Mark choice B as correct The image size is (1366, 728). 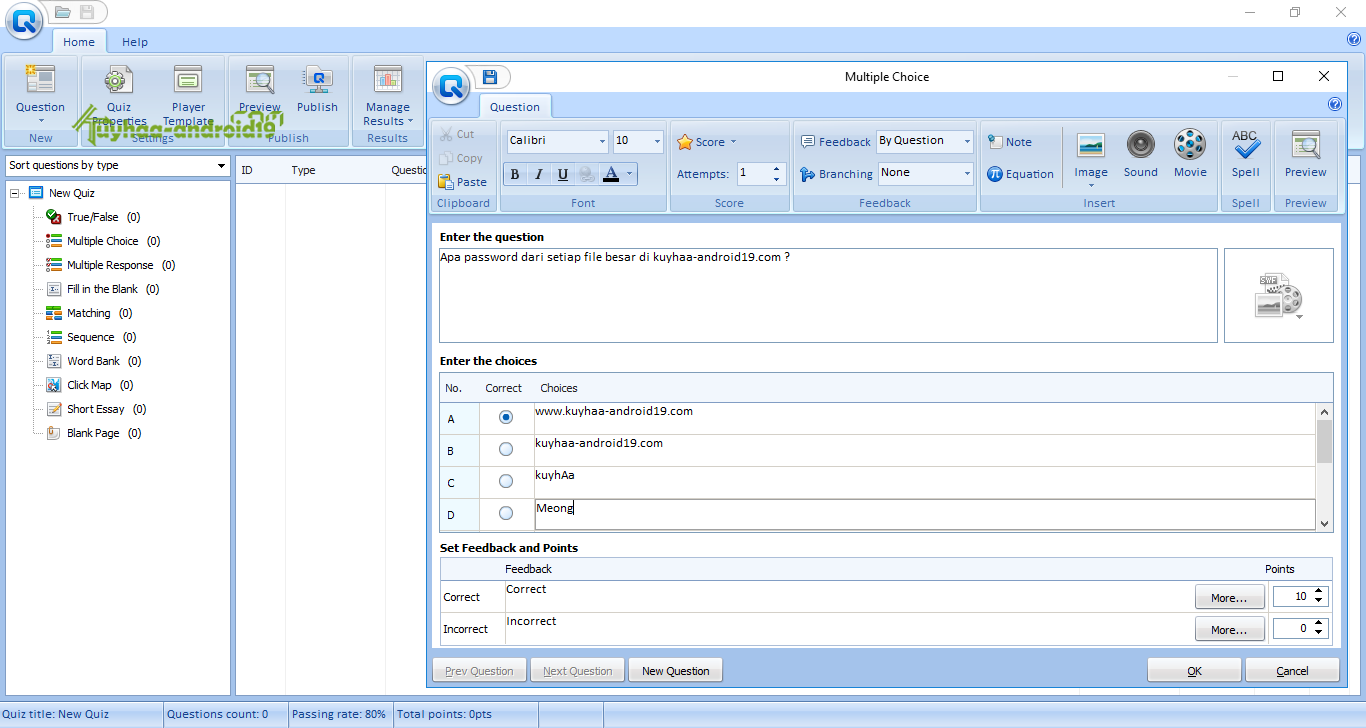tap(506, 449)
